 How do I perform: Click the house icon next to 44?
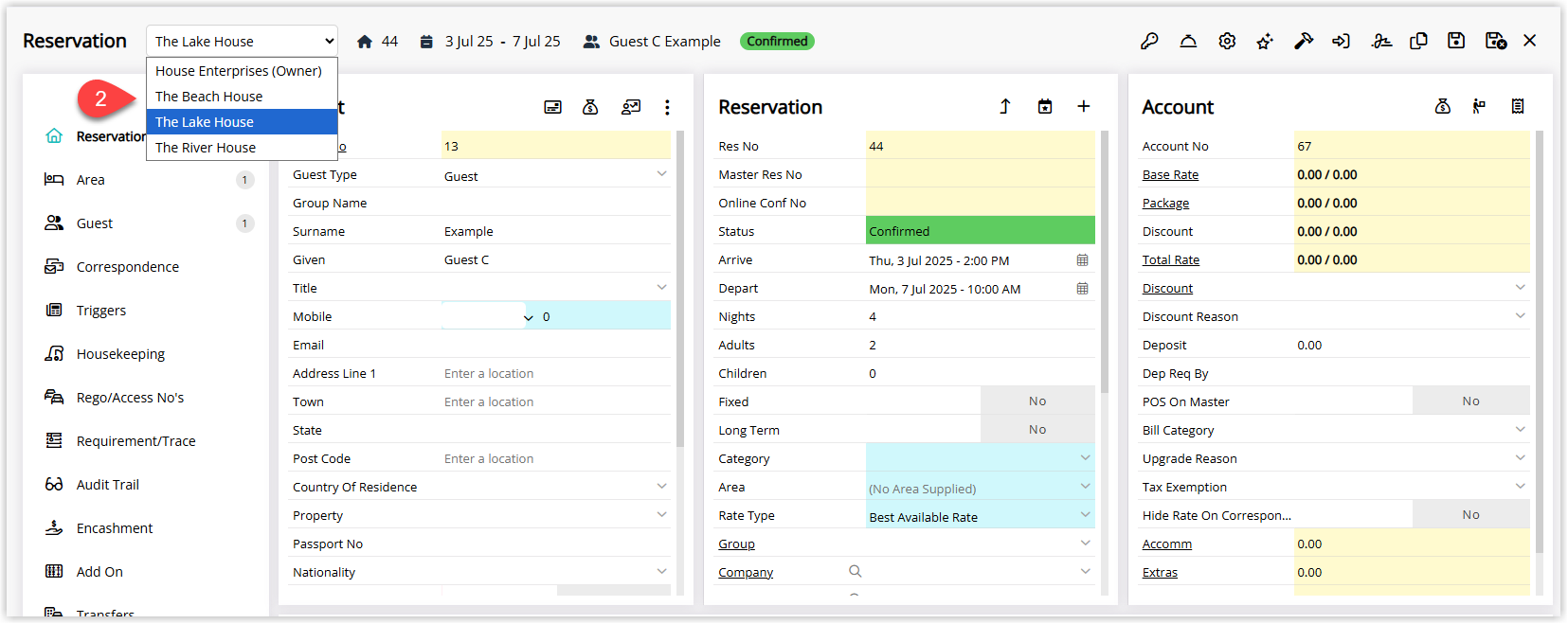pos(365,42)
